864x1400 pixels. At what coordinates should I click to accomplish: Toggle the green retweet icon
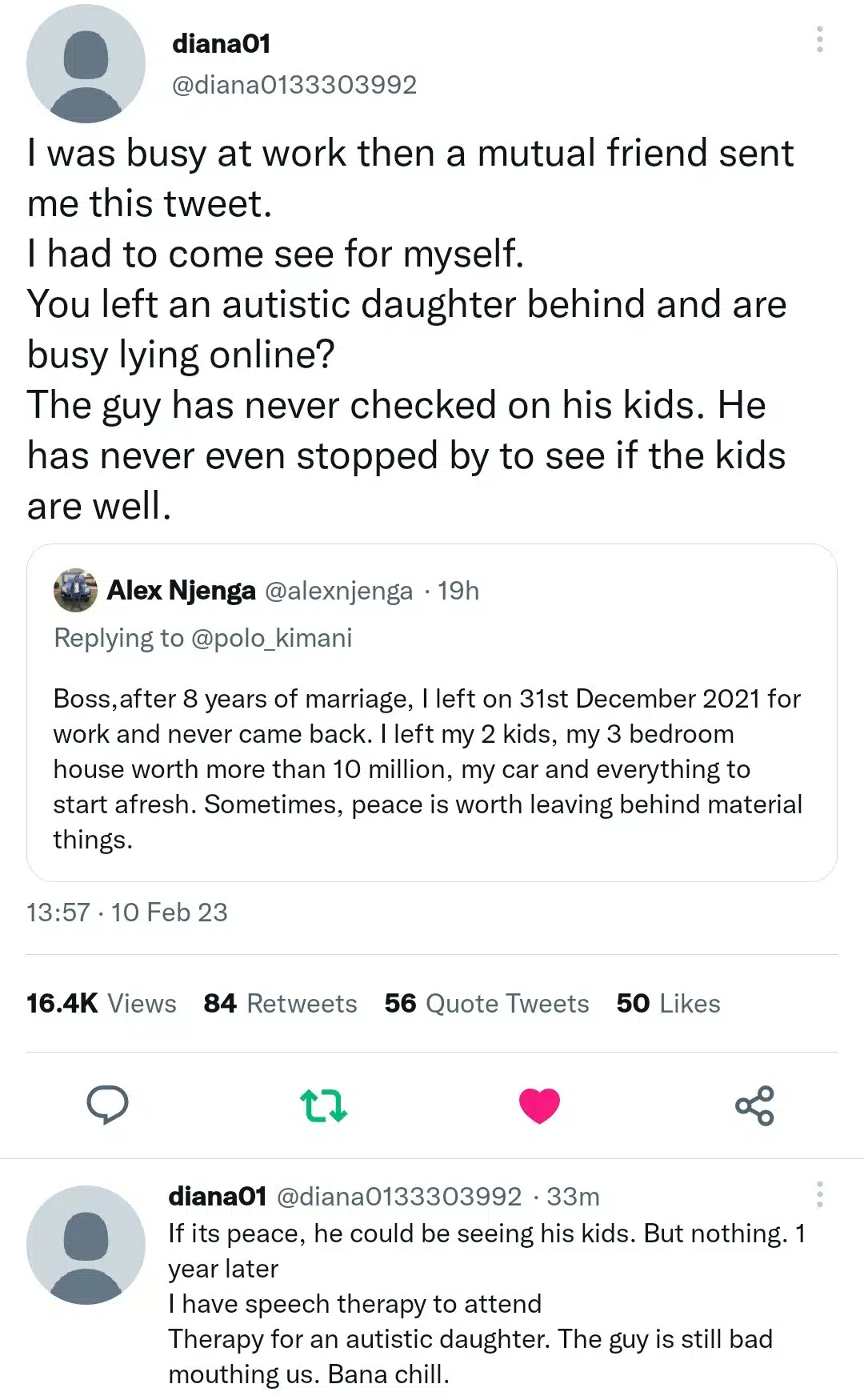point(323,1105)
